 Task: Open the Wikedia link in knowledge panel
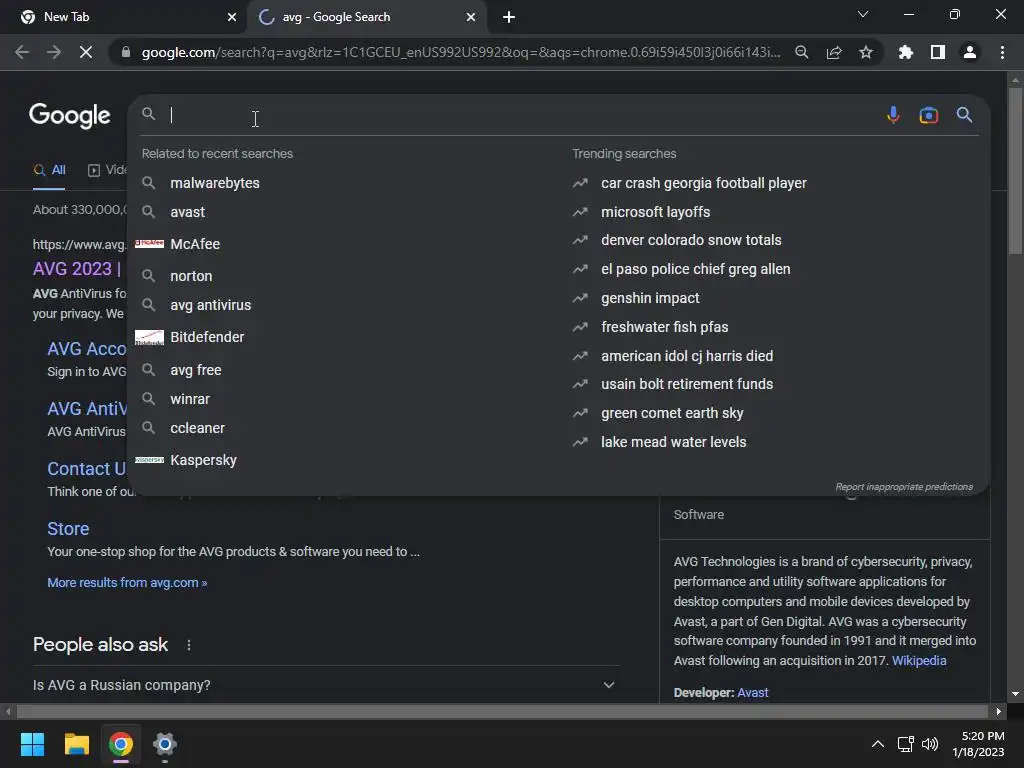[x=919, y=660]
